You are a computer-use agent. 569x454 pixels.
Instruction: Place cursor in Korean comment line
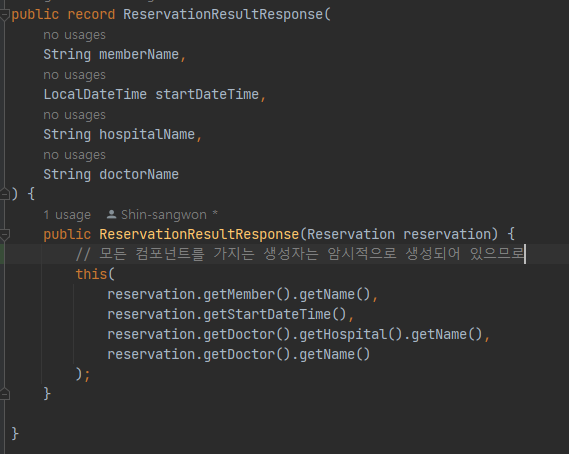click(300, 254)
